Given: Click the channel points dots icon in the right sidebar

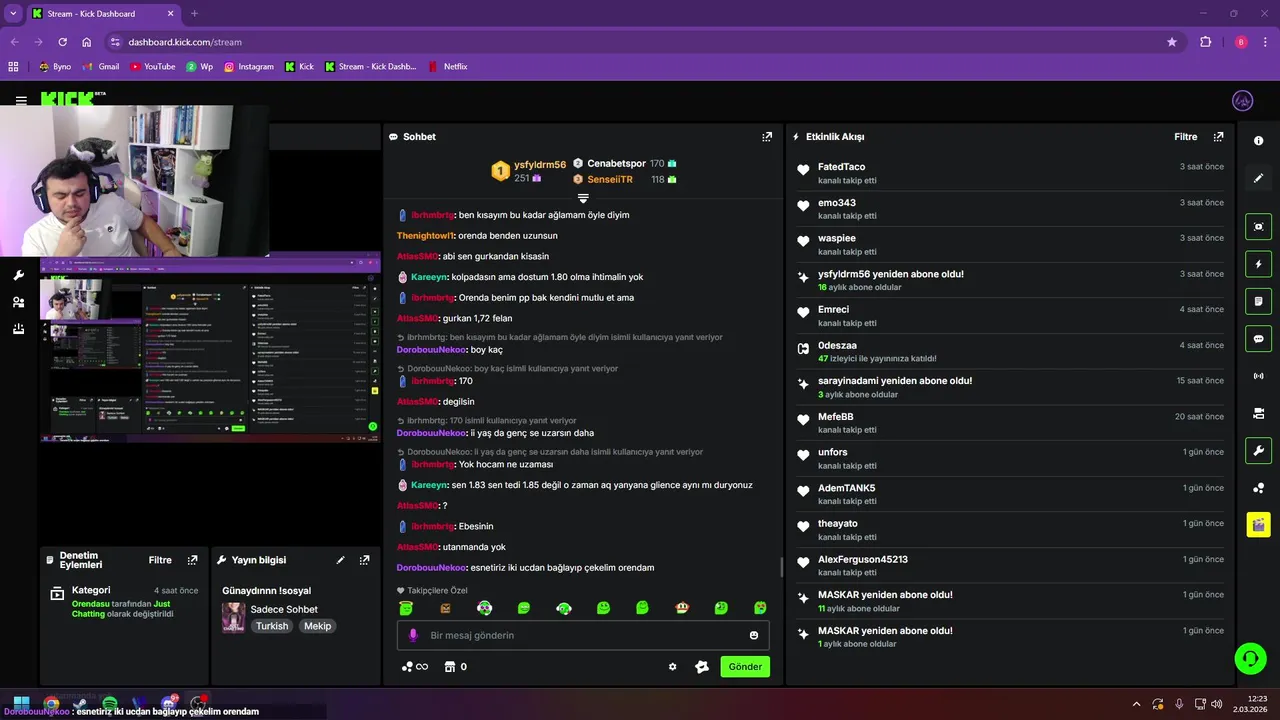Looking at the screenshot, I should pos(1258,488).
